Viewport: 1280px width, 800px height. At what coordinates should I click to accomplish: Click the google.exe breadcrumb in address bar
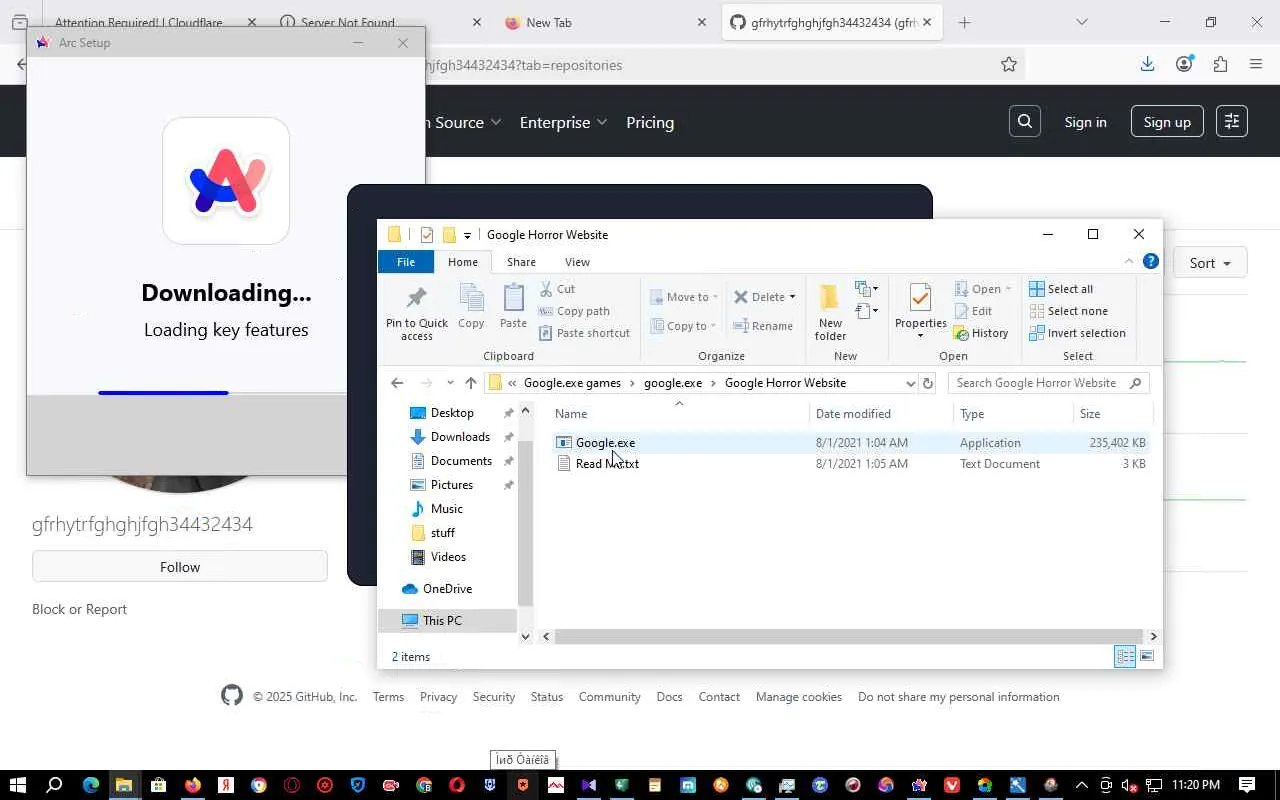pyautogui.click(x=673, y=383)
